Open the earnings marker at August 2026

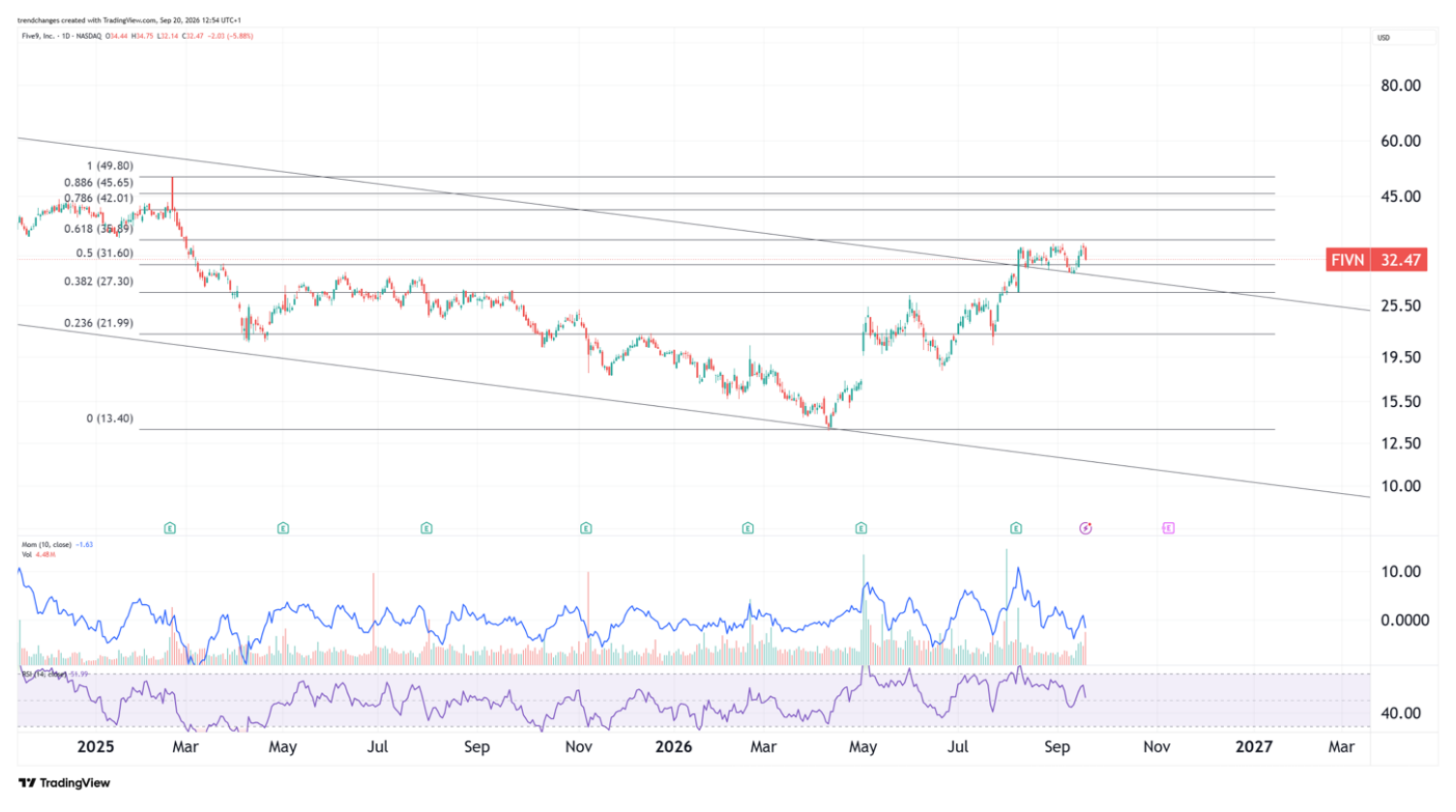point(1016,528)
